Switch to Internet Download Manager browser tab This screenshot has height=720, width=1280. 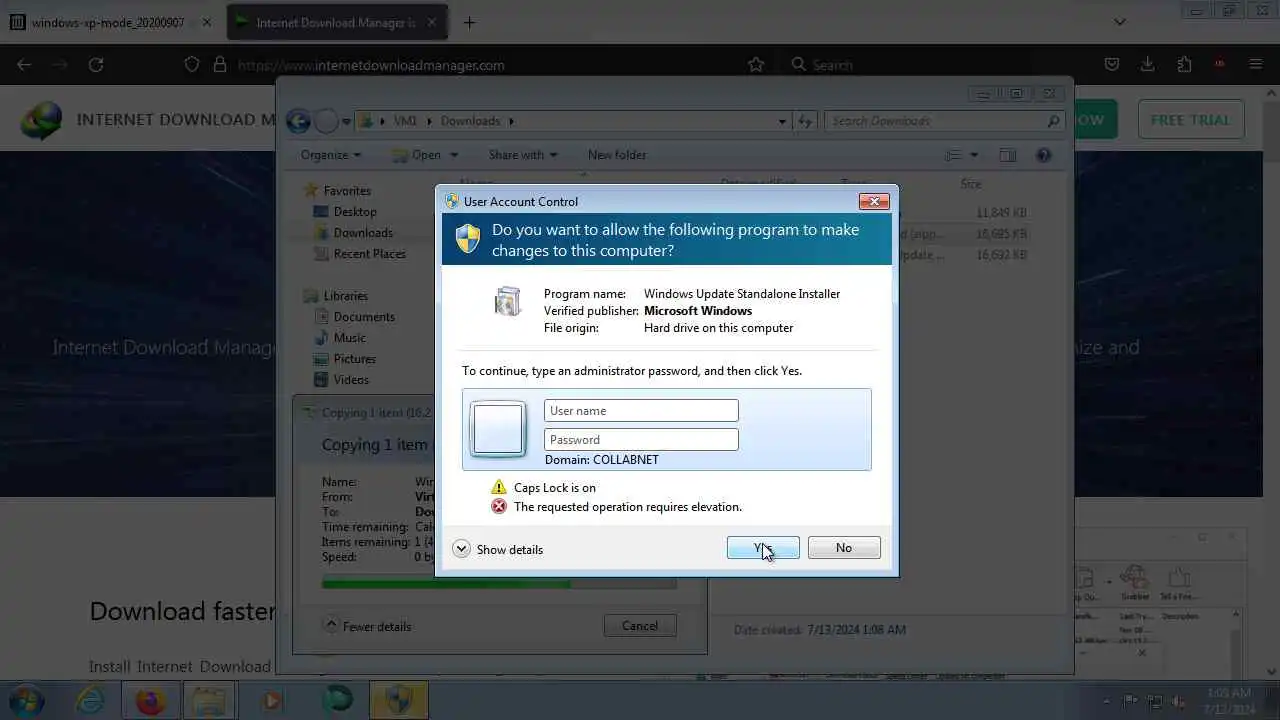coord(336,22)
